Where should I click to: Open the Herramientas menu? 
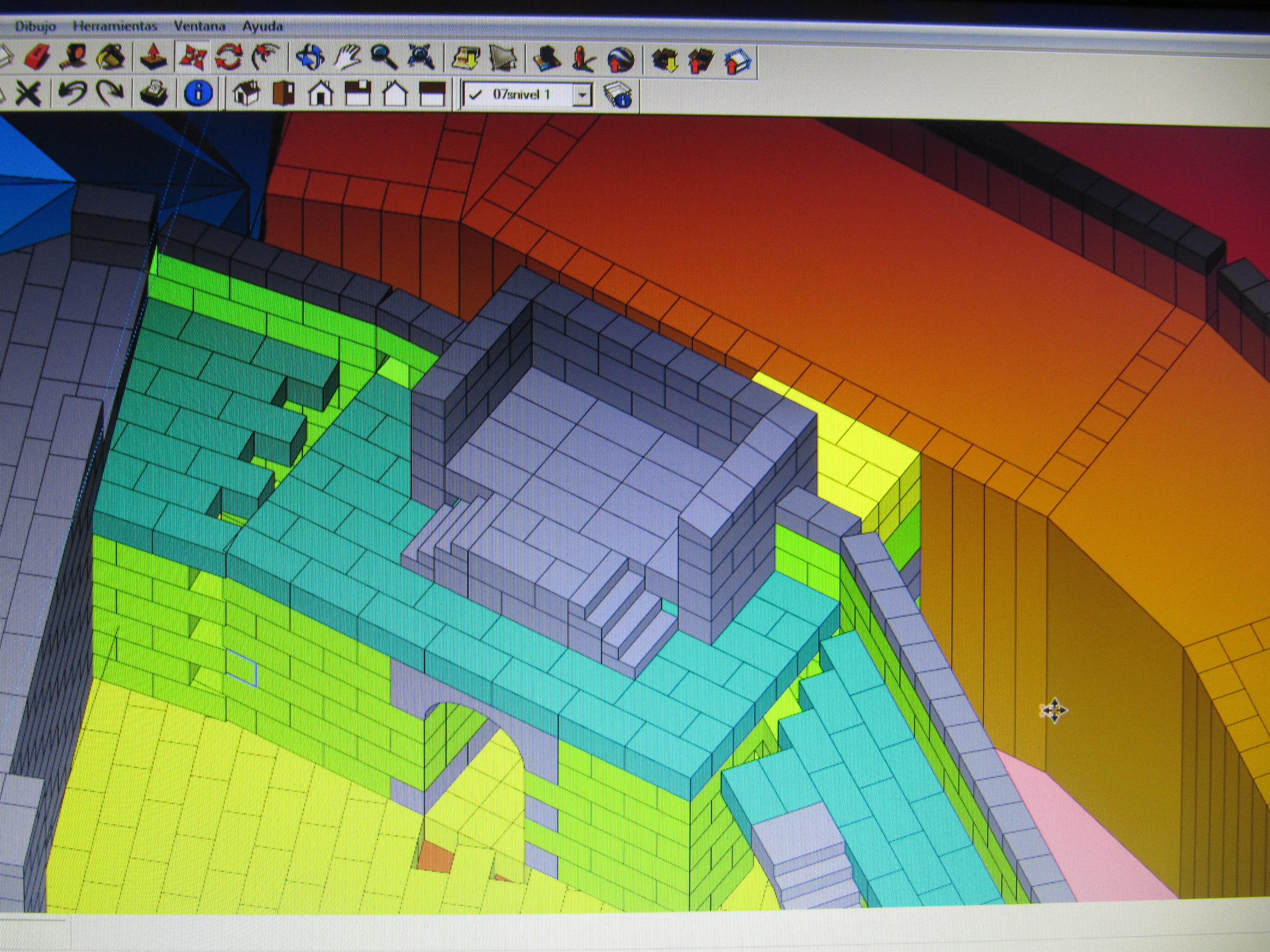click(x=115, y=26)
